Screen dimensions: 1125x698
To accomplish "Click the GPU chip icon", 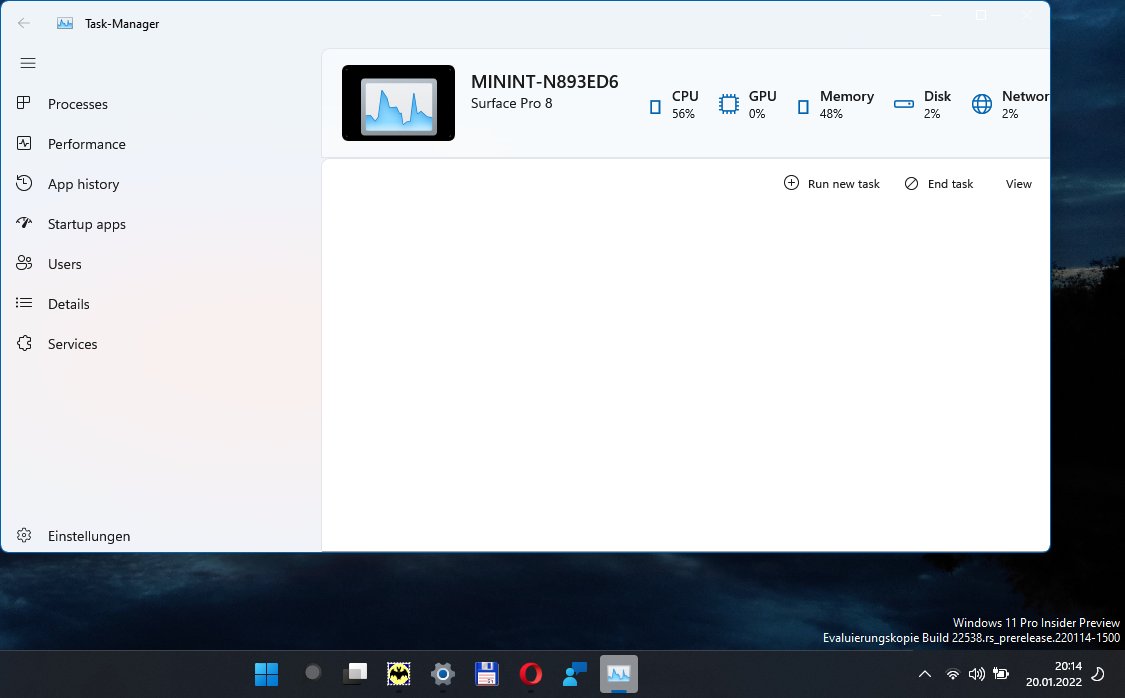I will [x=728, y=105].
